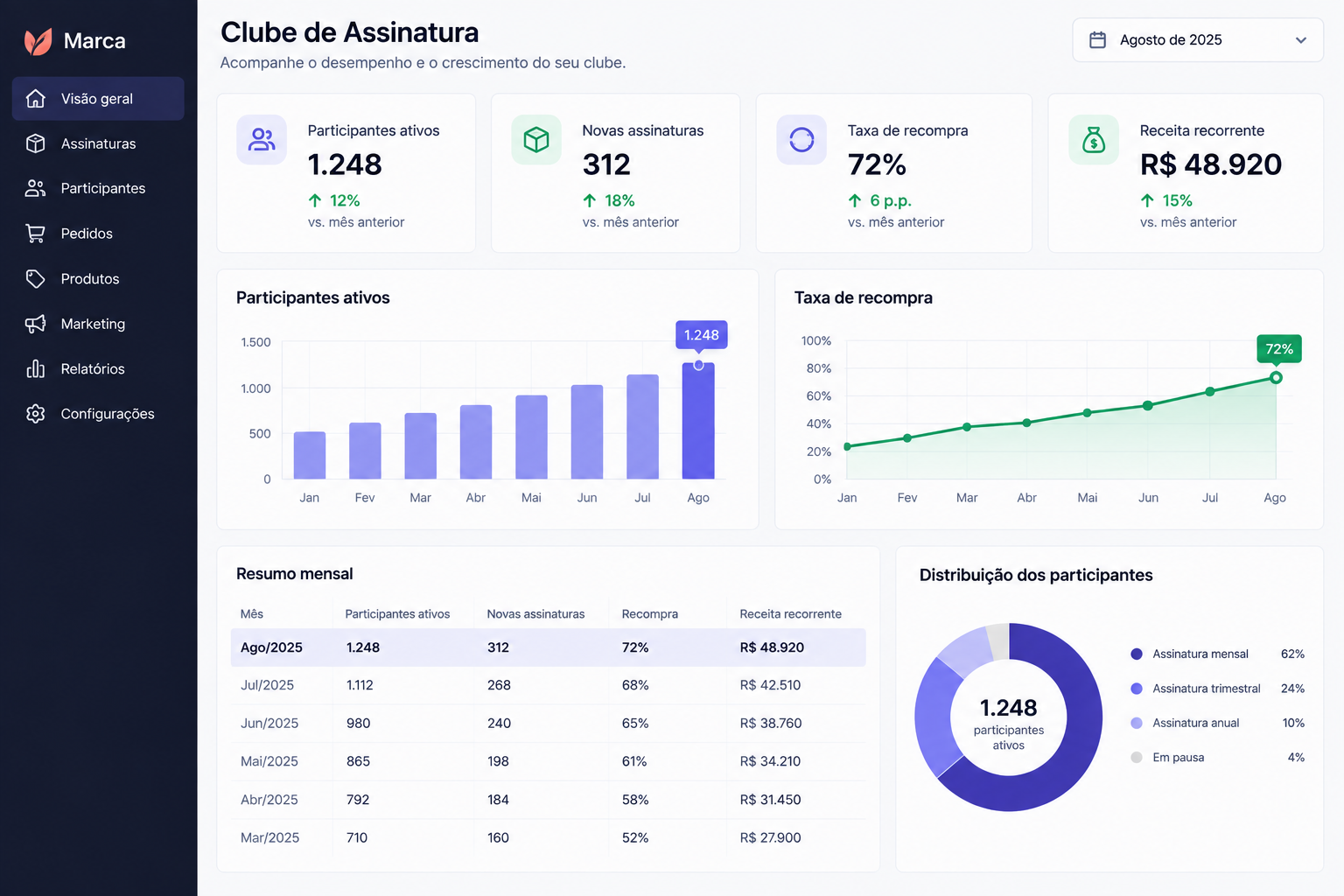The image size is (1344, 896).
Task: Click the Jan bar in Participantes ativos chart
Action: [x=310, y=455]
